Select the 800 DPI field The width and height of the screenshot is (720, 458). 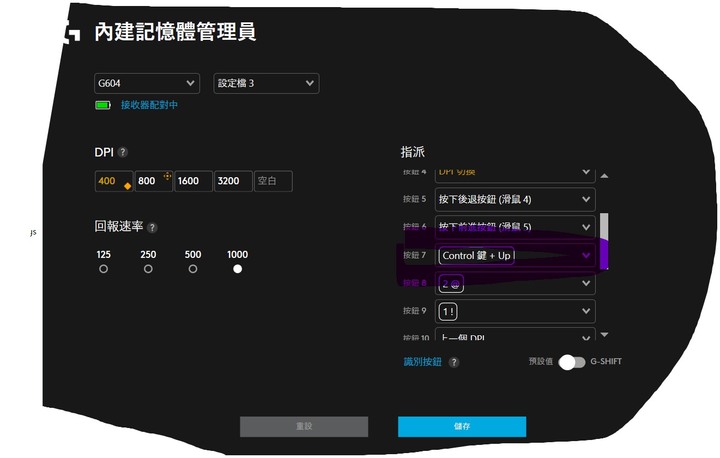click(154, 181)
